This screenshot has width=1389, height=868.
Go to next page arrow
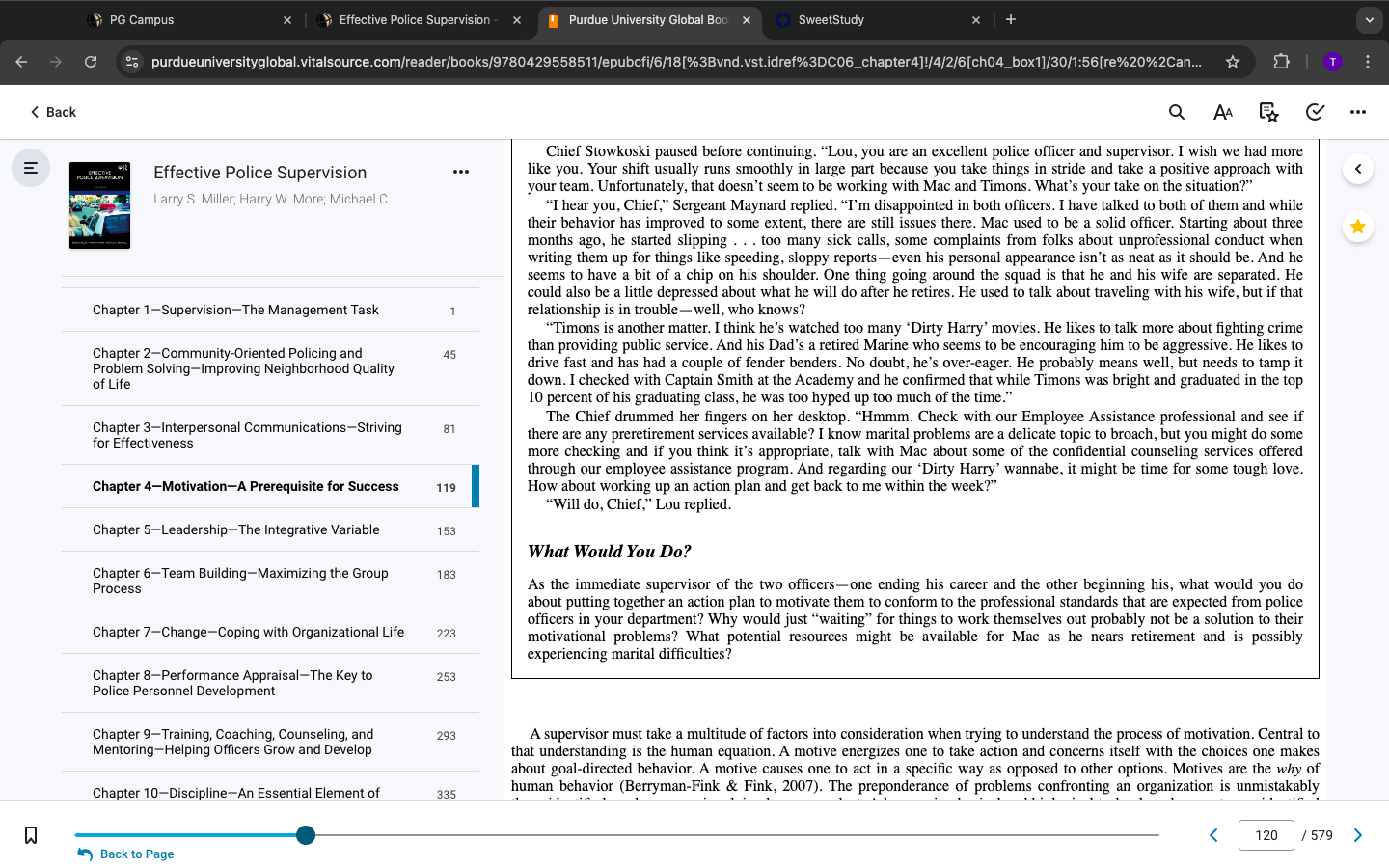[x=1358, y=835]
